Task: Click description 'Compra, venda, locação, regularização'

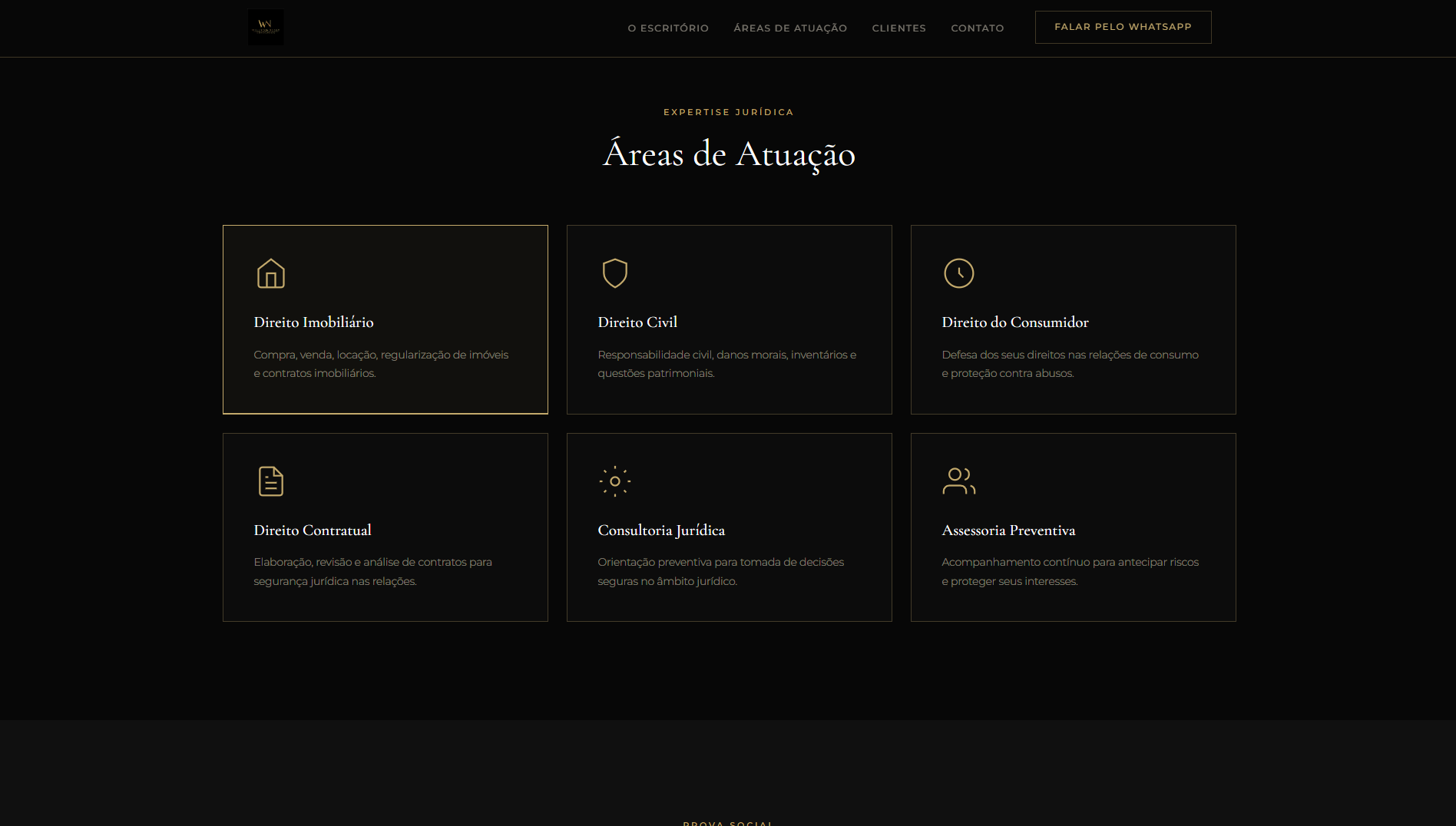Action: coord(381,364)
